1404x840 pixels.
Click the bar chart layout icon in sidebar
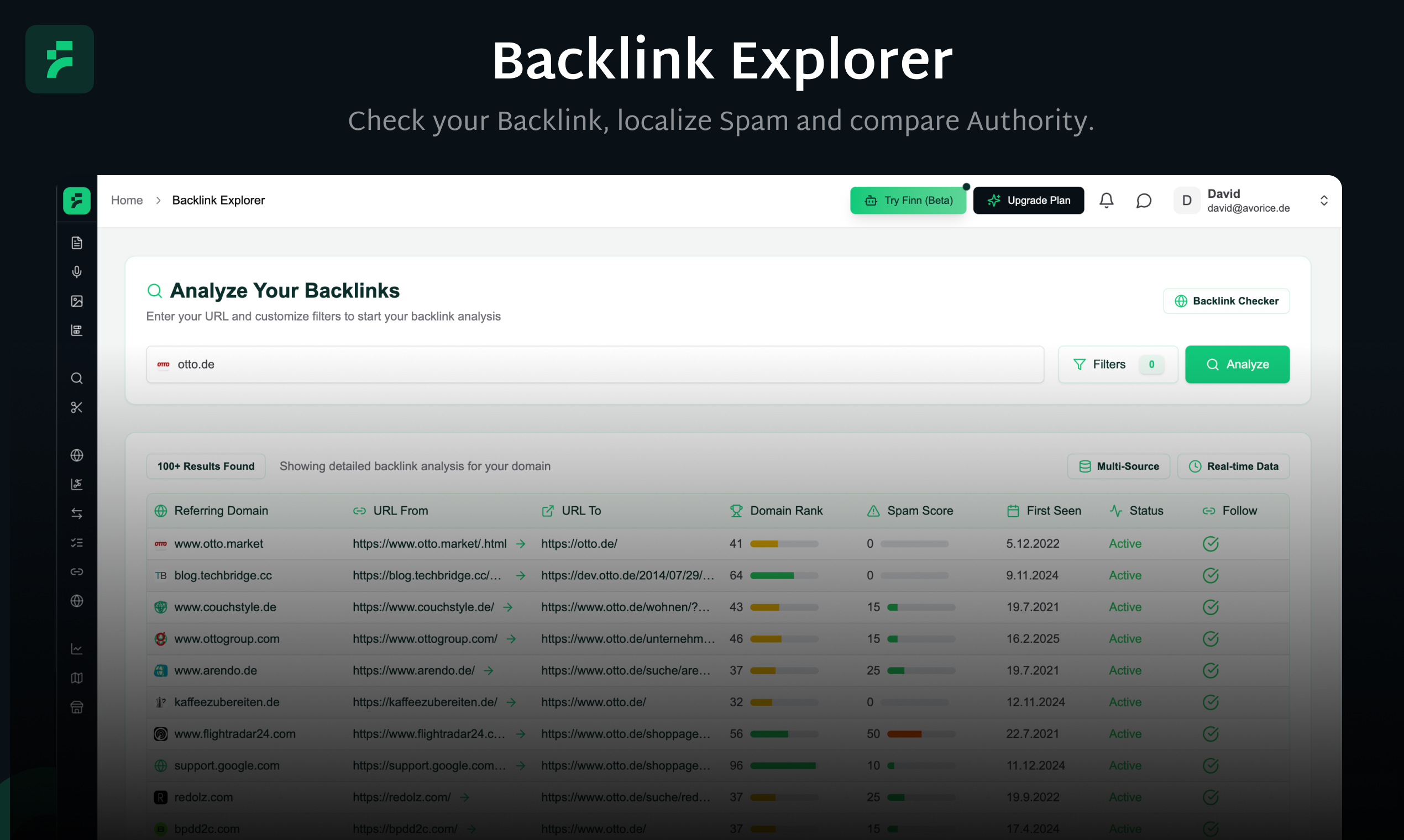pos(77,330)
